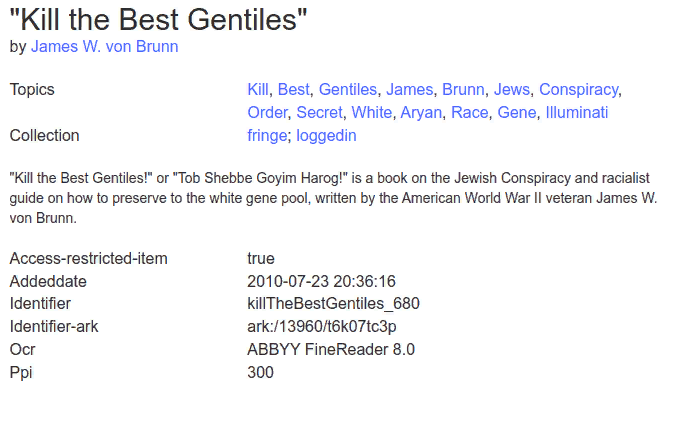684x431 pixels.
Task: Select the Secret topic link
Action: 319,113
